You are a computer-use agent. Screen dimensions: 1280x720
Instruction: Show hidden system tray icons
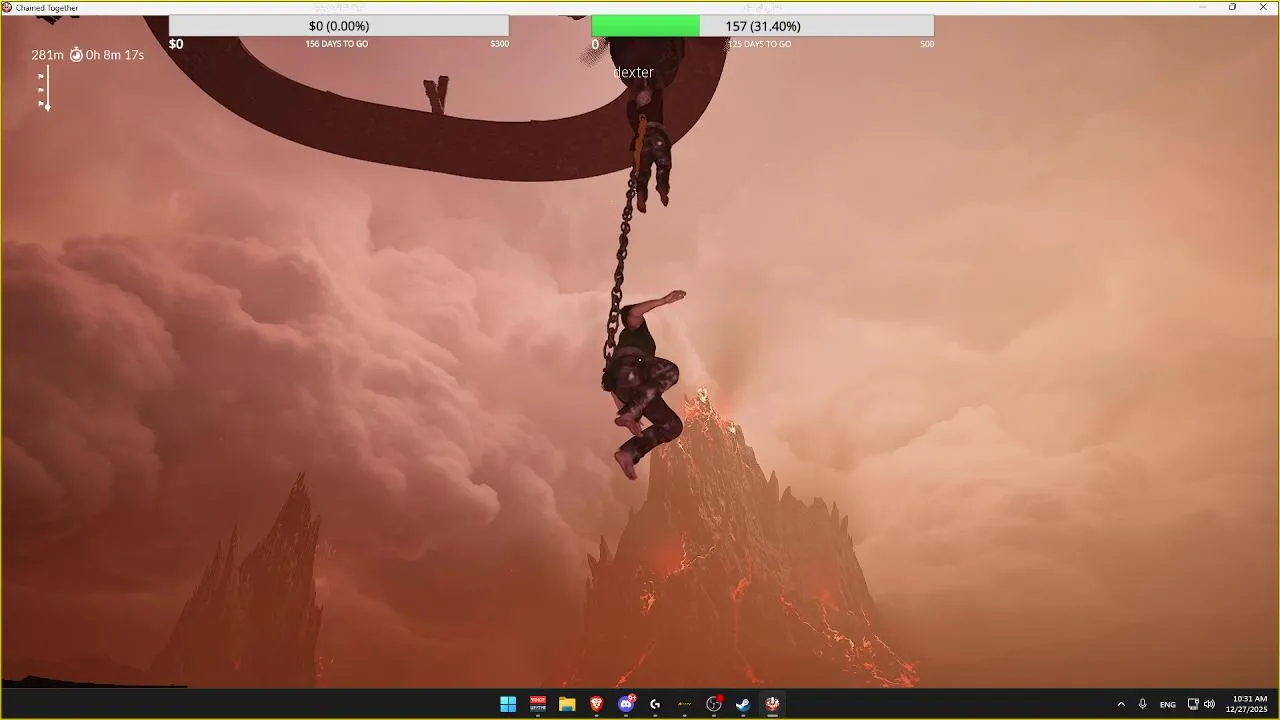pos(1121,704)
